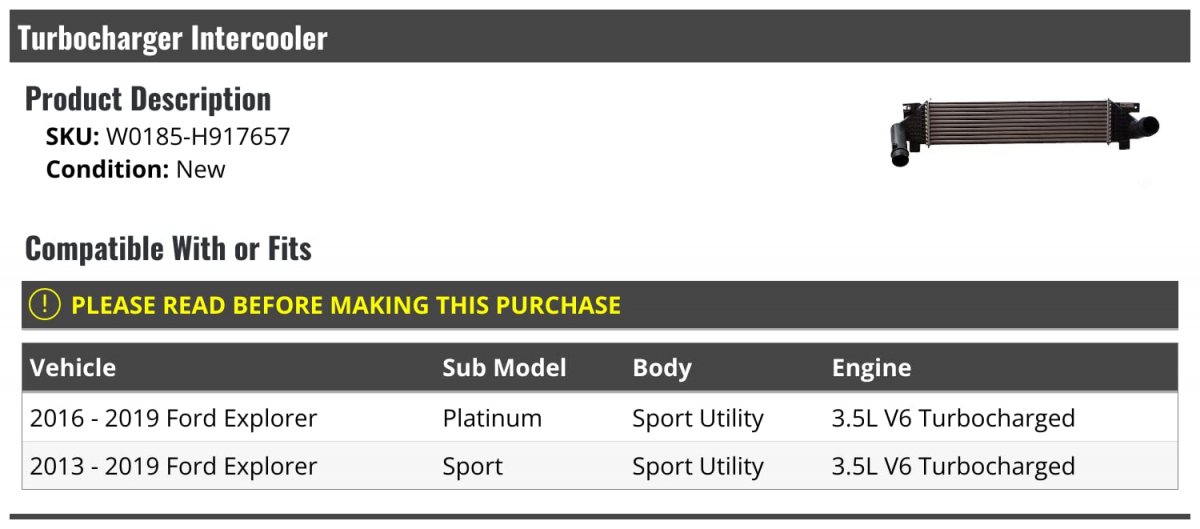Click the 3.5L V6 Turbocharged Sport engine cell
The image size is (1200, 529).
(953, 466)
